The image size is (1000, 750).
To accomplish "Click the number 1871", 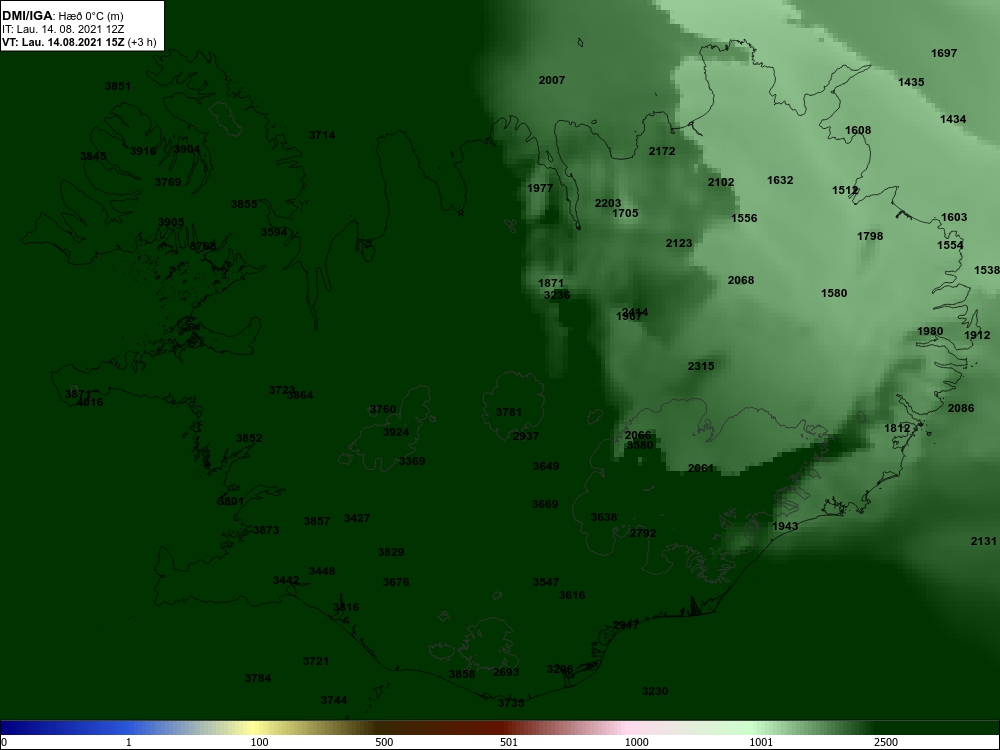I will (x=551, y=283).
